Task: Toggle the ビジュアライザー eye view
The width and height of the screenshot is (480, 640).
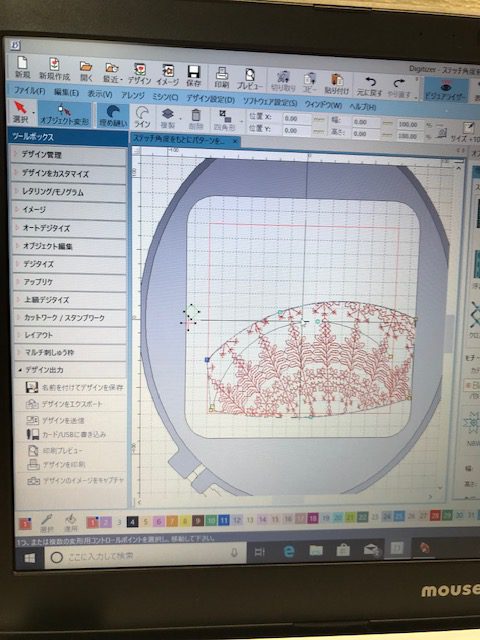Action: tap(445, 89)
